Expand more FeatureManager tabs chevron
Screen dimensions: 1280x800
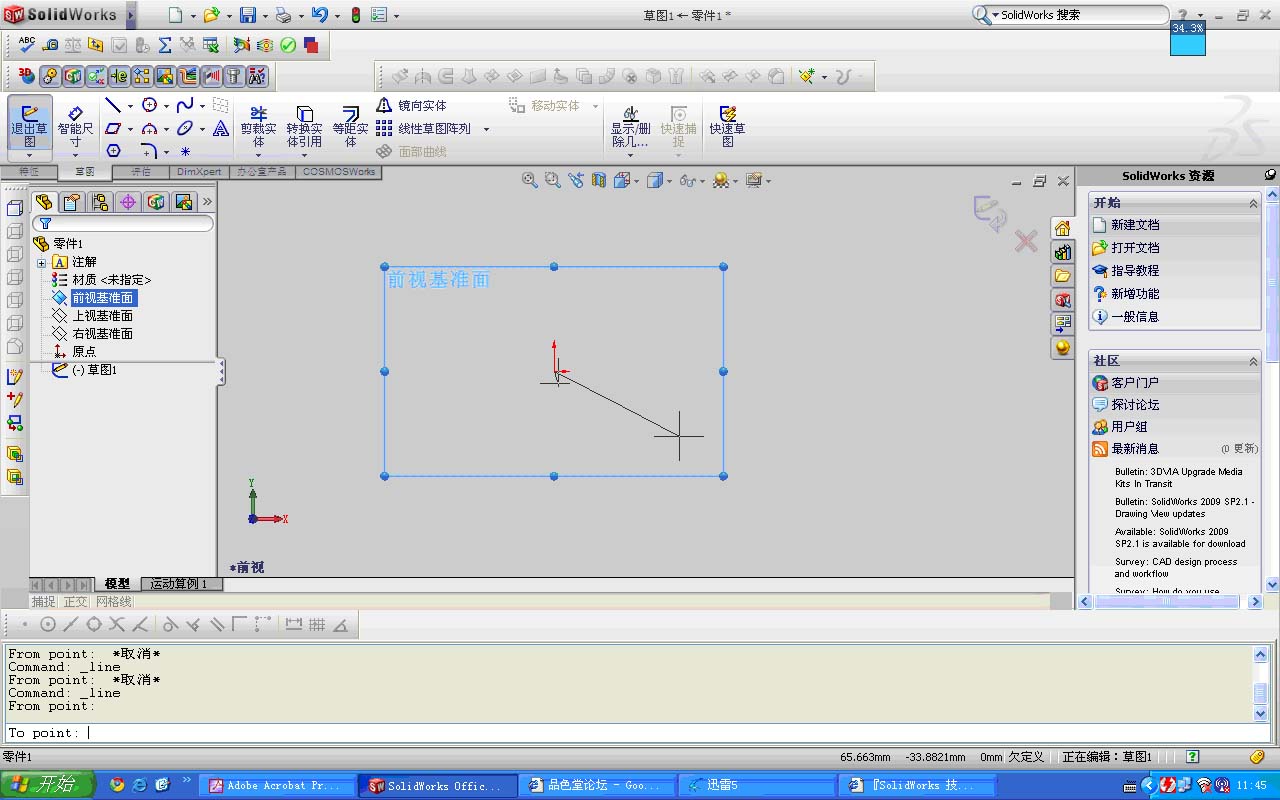(207, 202)
